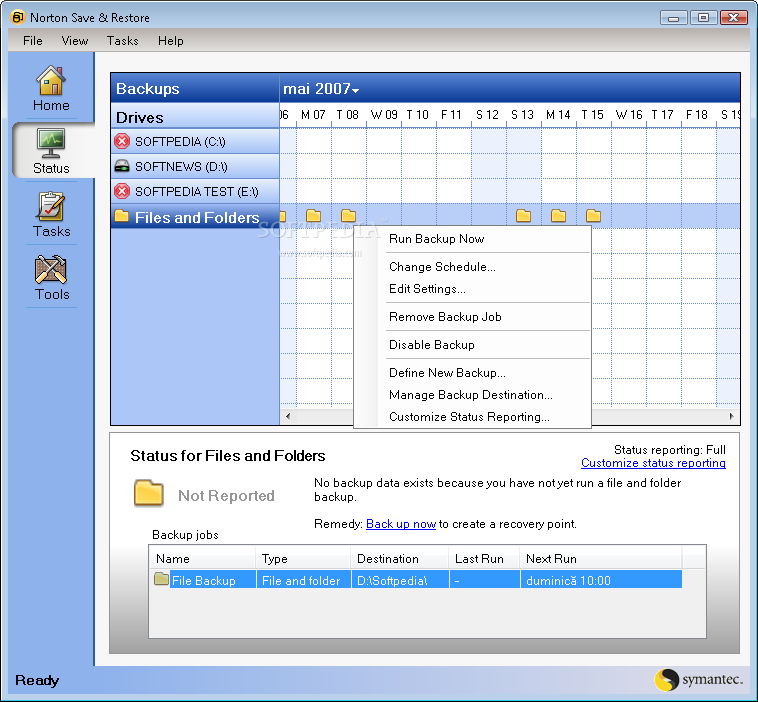The height and width of the screenshot is (702, 758).
Task: Click the Back up now link
Action: 401,524
